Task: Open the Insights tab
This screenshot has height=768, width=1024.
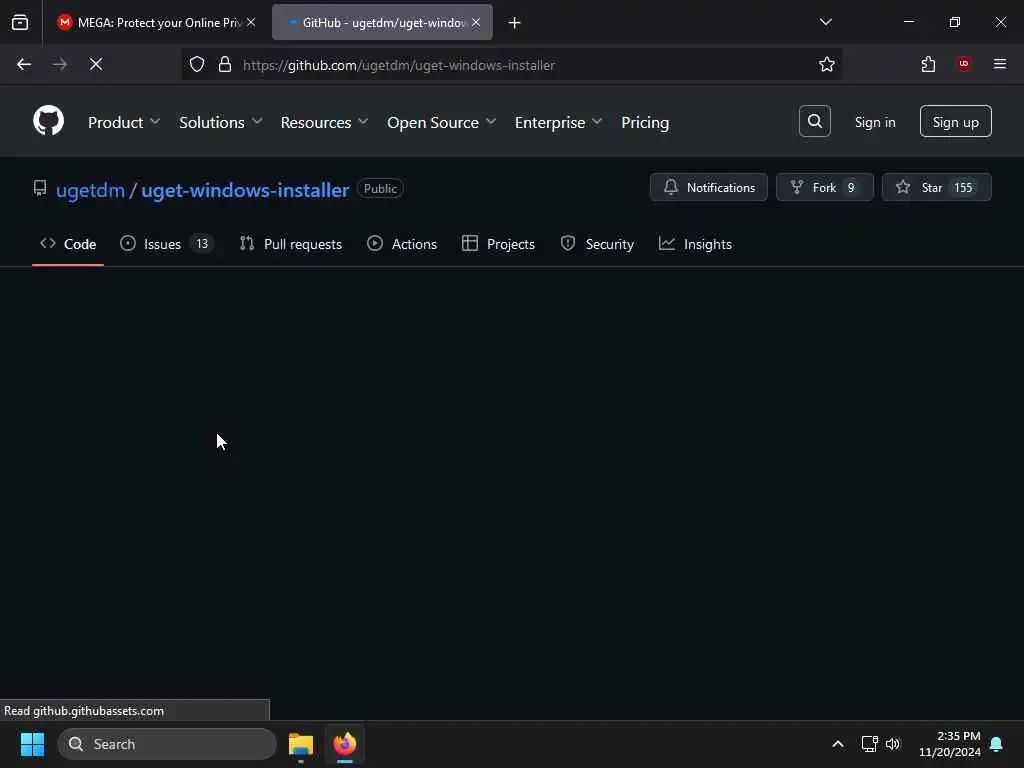Action: [696, 244]
